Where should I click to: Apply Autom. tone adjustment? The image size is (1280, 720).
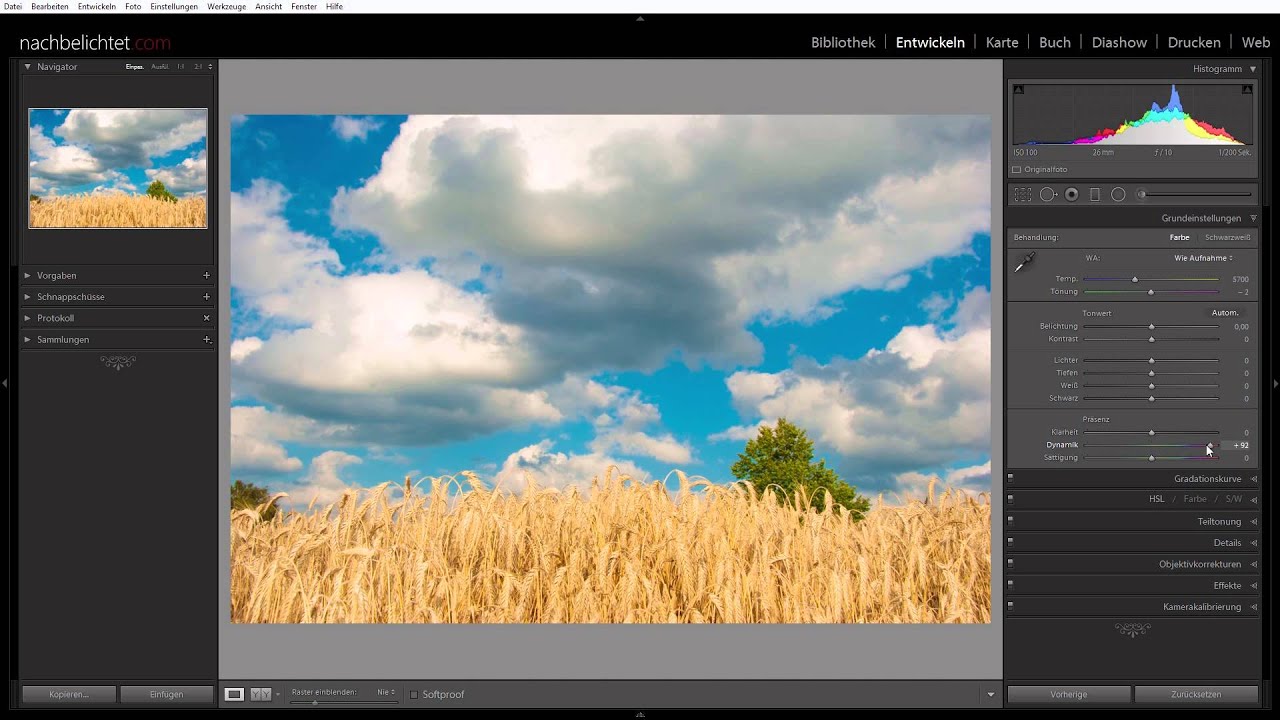[x=1225, y=313]
